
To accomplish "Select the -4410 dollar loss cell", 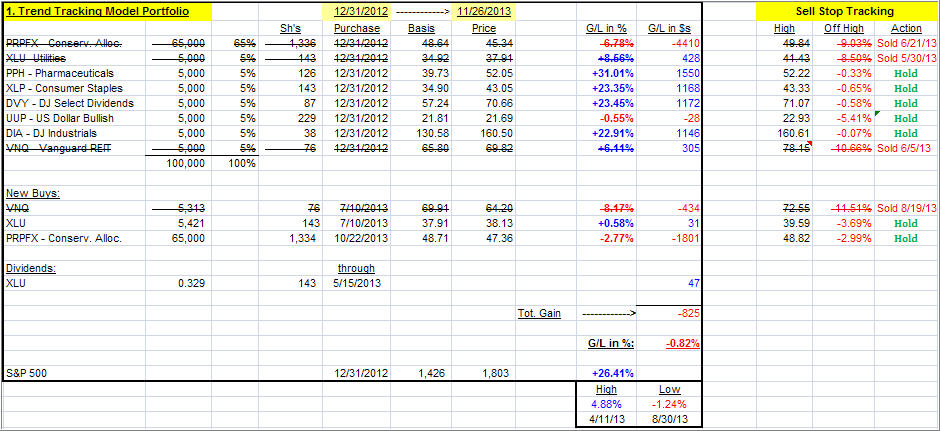I will point(669,43).
